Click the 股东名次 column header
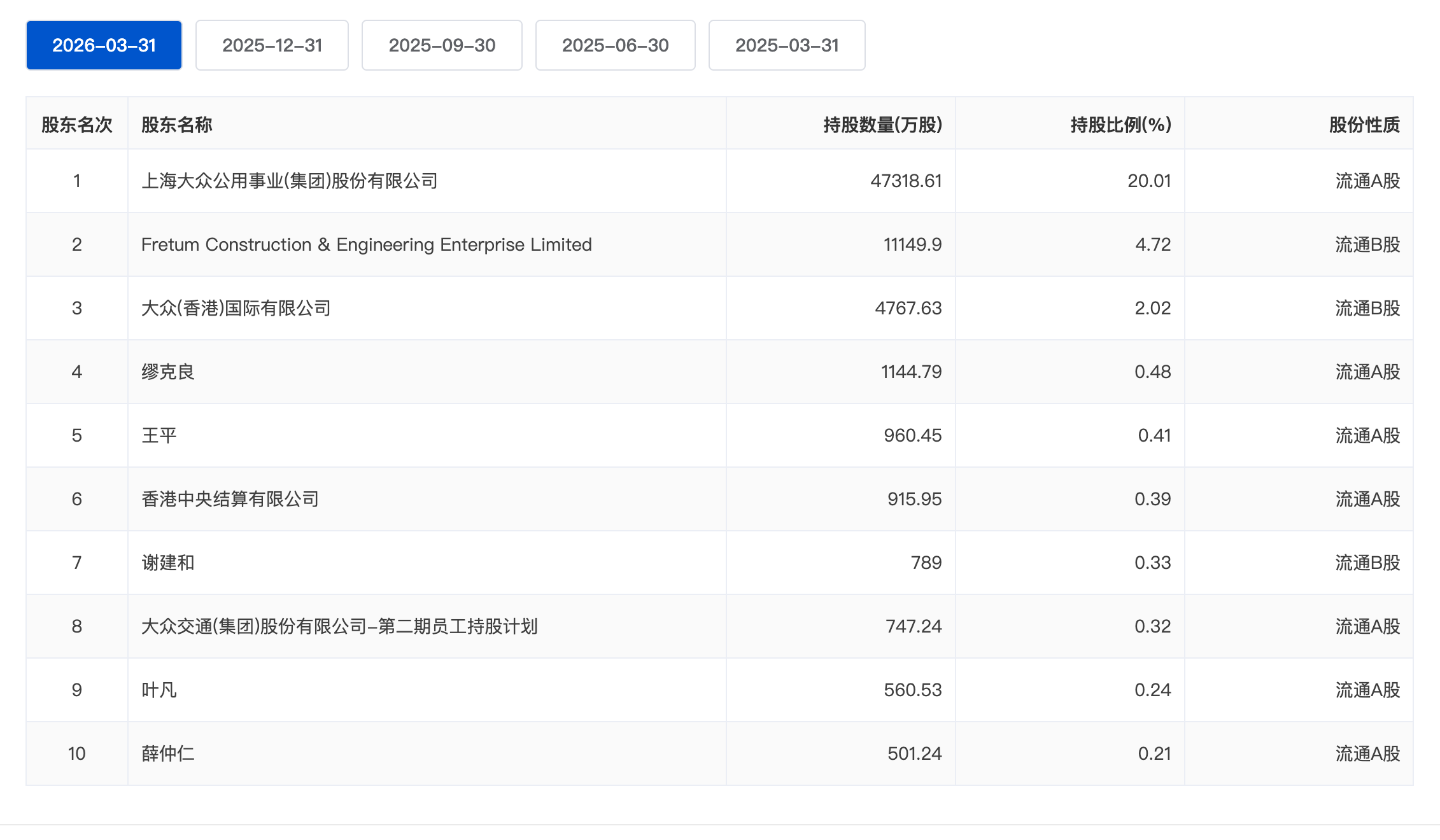The image size is (1440, 840). pyautogui.click(x=77, y=125)
